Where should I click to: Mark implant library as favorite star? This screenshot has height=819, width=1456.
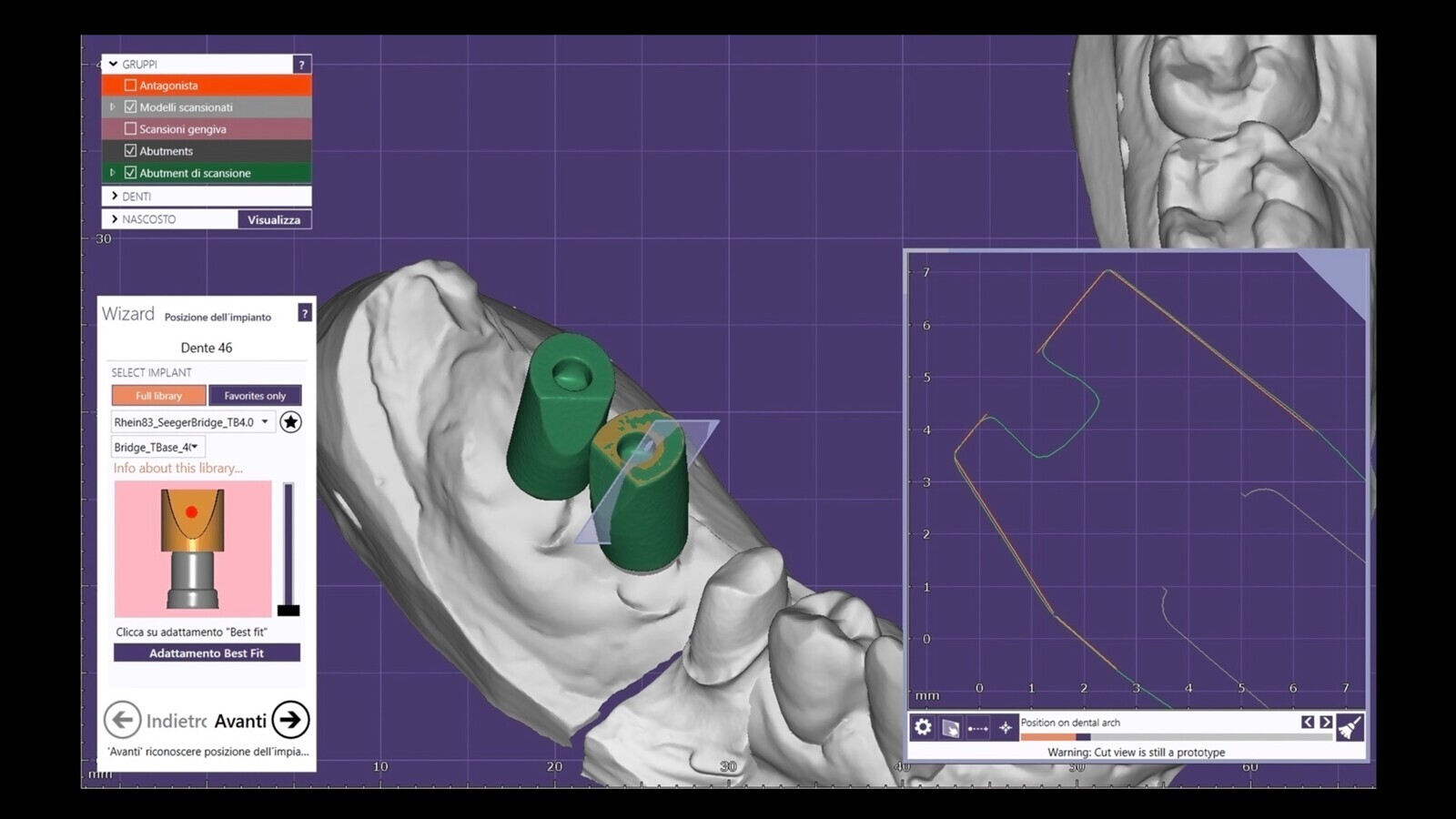pyautogui.click(x=290, y=422)
